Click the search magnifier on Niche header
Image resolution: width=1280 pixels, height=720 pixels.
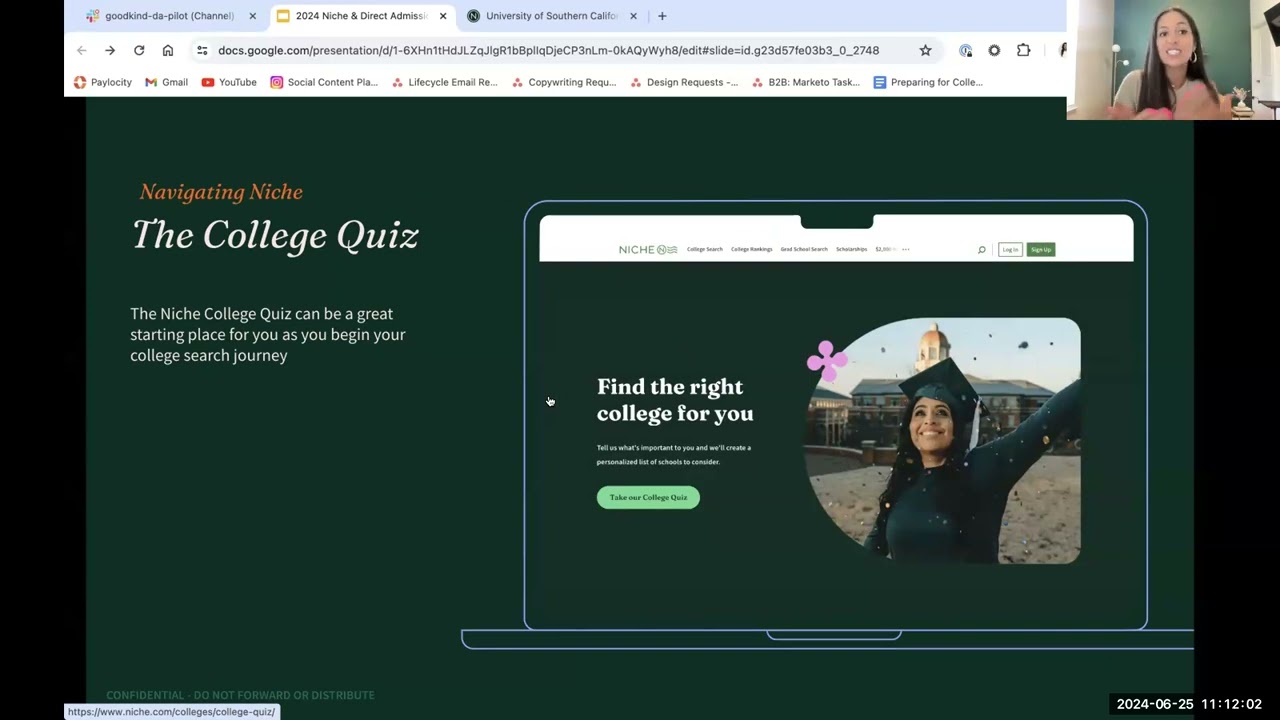tap(981, 249)
